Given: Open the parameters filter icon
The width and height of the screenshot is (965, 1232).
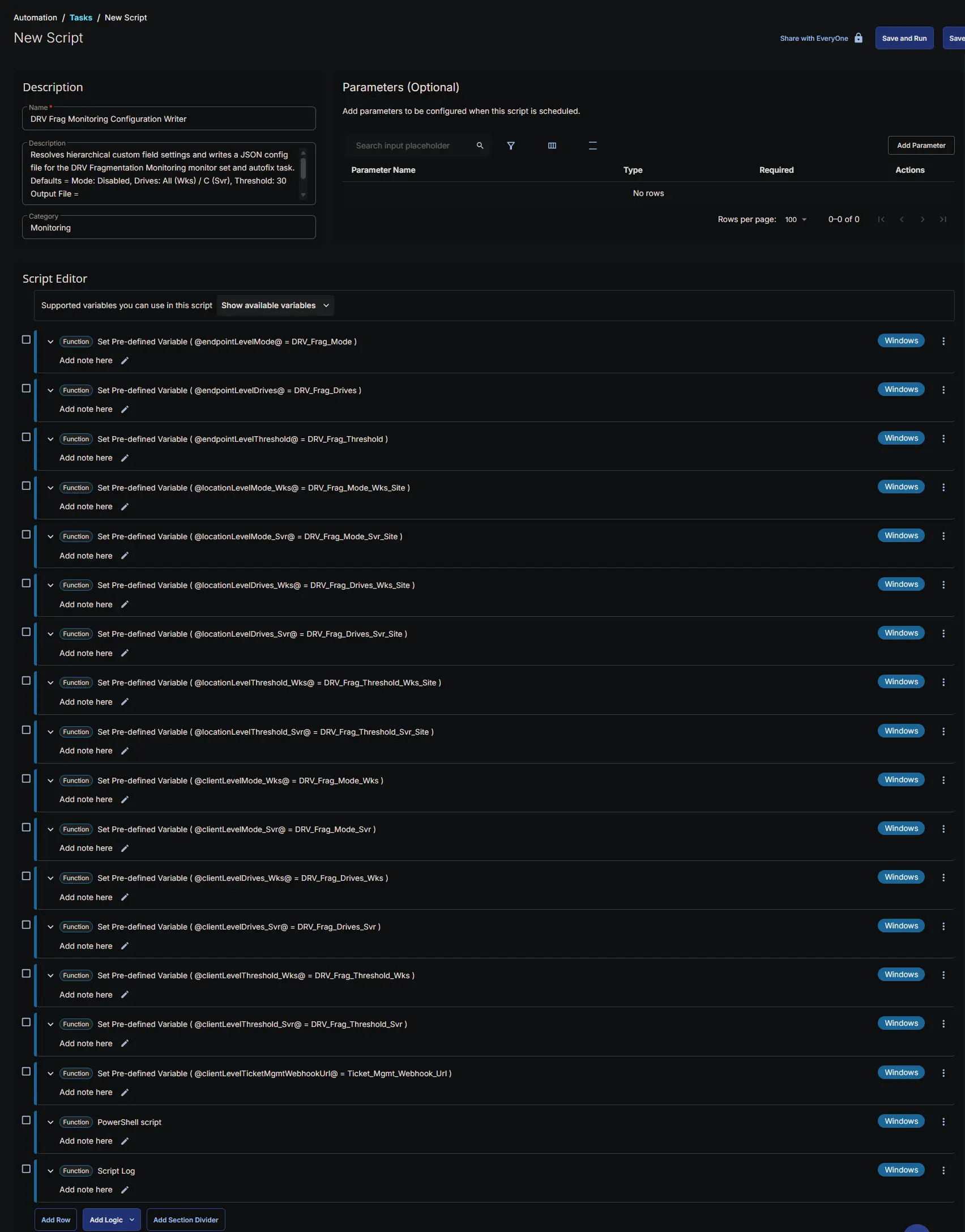Looking at the screenshot, I should click(x=511, y=146).
